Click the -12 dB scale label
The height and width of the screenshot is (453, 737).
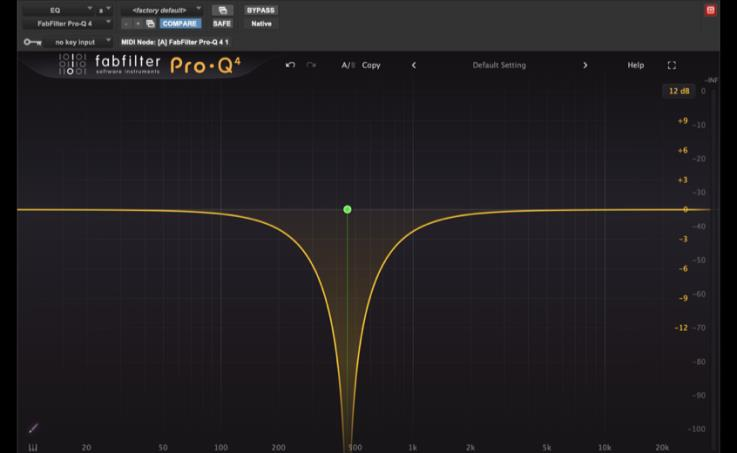[681, 328]
